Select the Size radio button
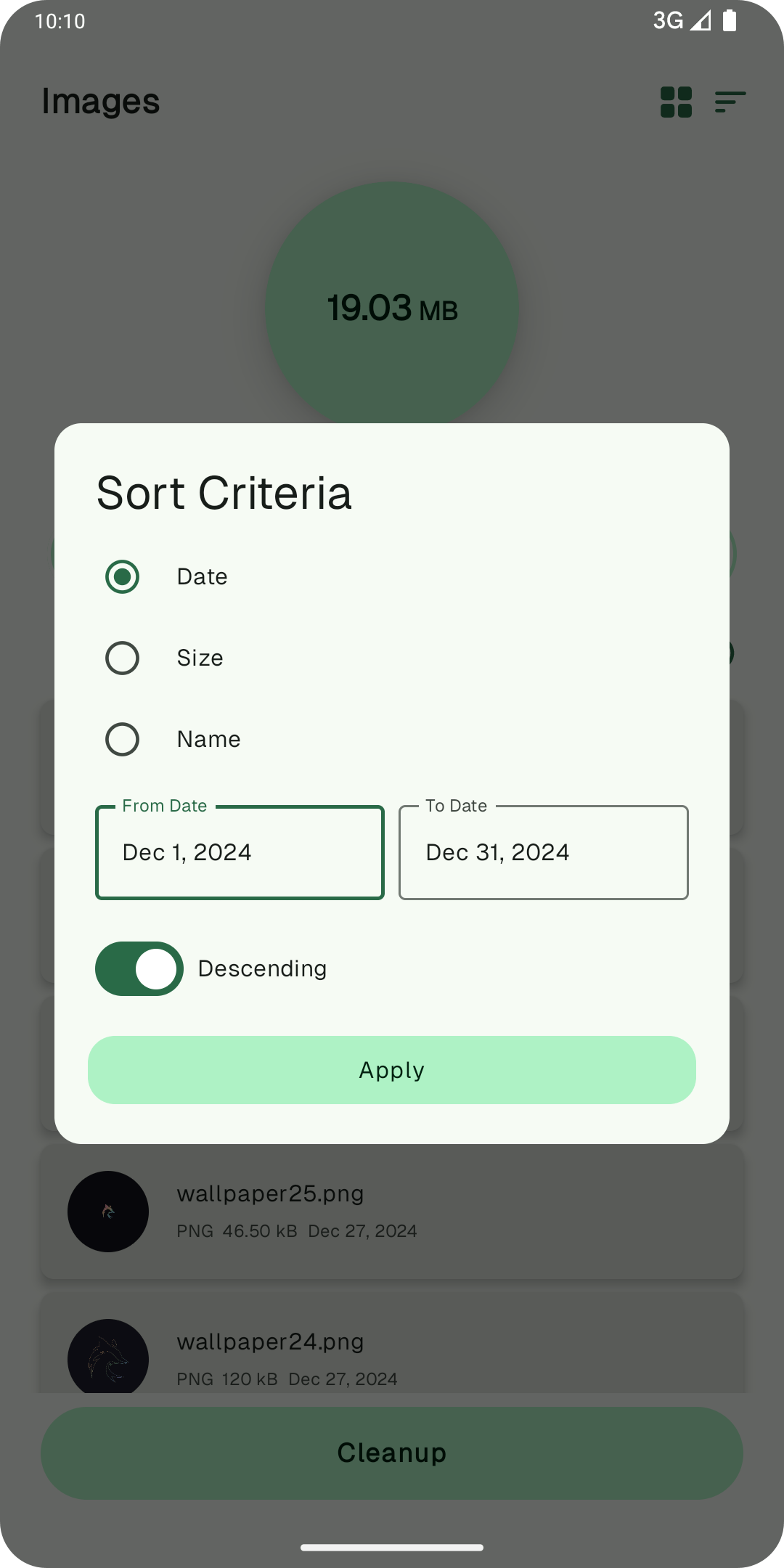 tap(122, 658)
